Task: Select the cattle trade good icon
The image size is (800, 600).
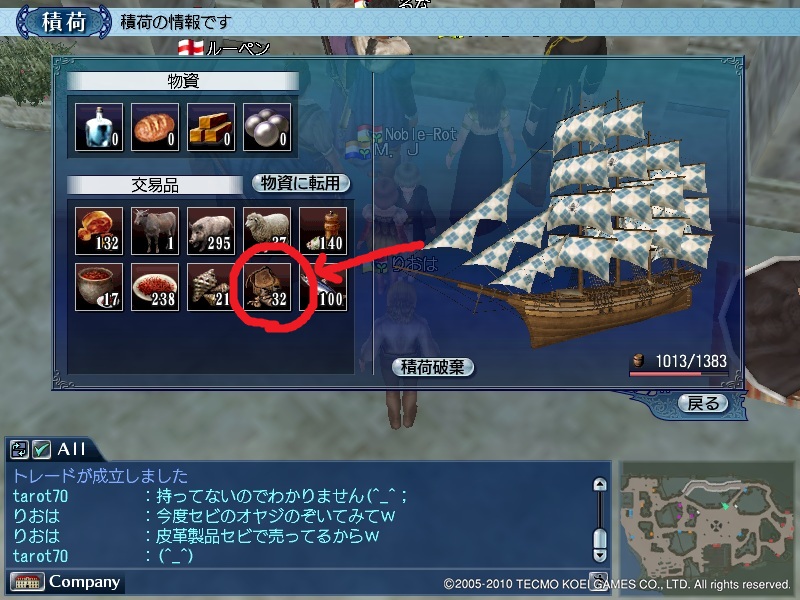Action: point(155,231)
